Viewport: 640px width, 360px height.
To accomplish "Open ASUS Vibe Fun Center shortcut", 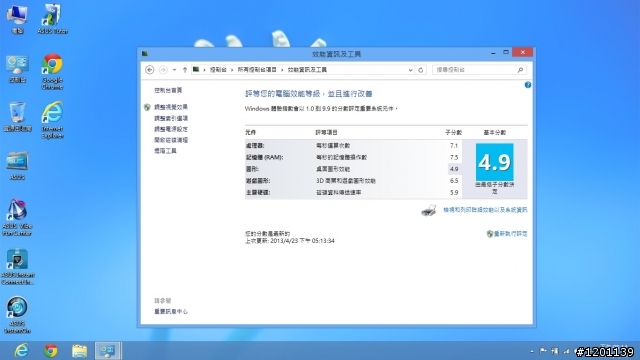I will tap(17, 217).
